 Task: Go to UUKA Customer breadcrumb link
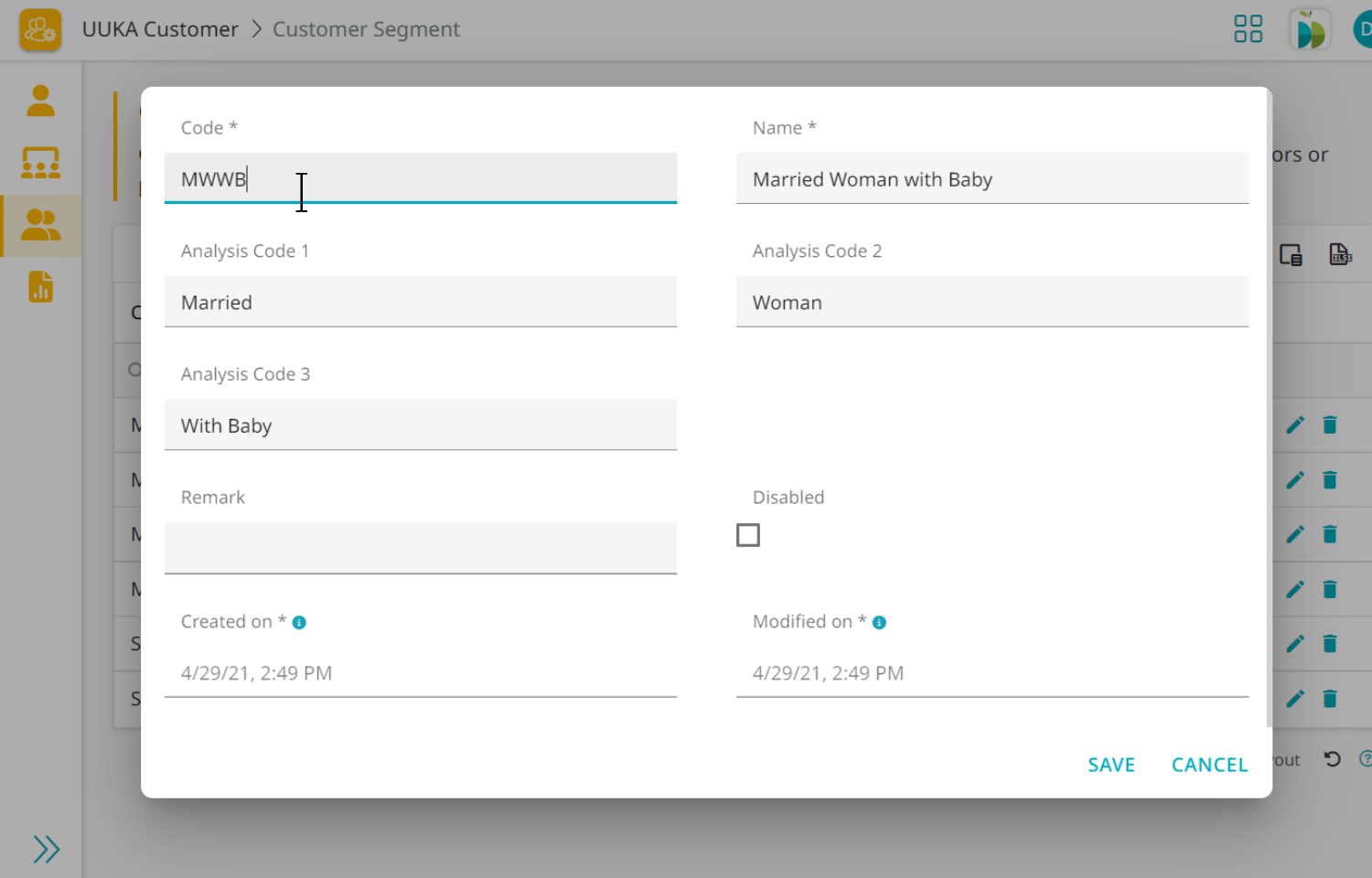(x=160, y=29)
